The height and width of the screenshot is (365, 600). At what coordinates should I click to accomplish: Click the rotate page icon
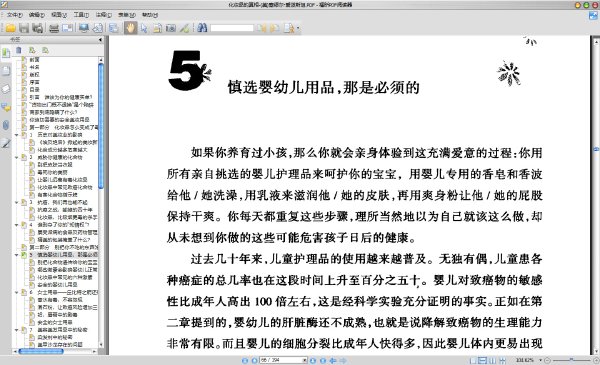point(98,28)
